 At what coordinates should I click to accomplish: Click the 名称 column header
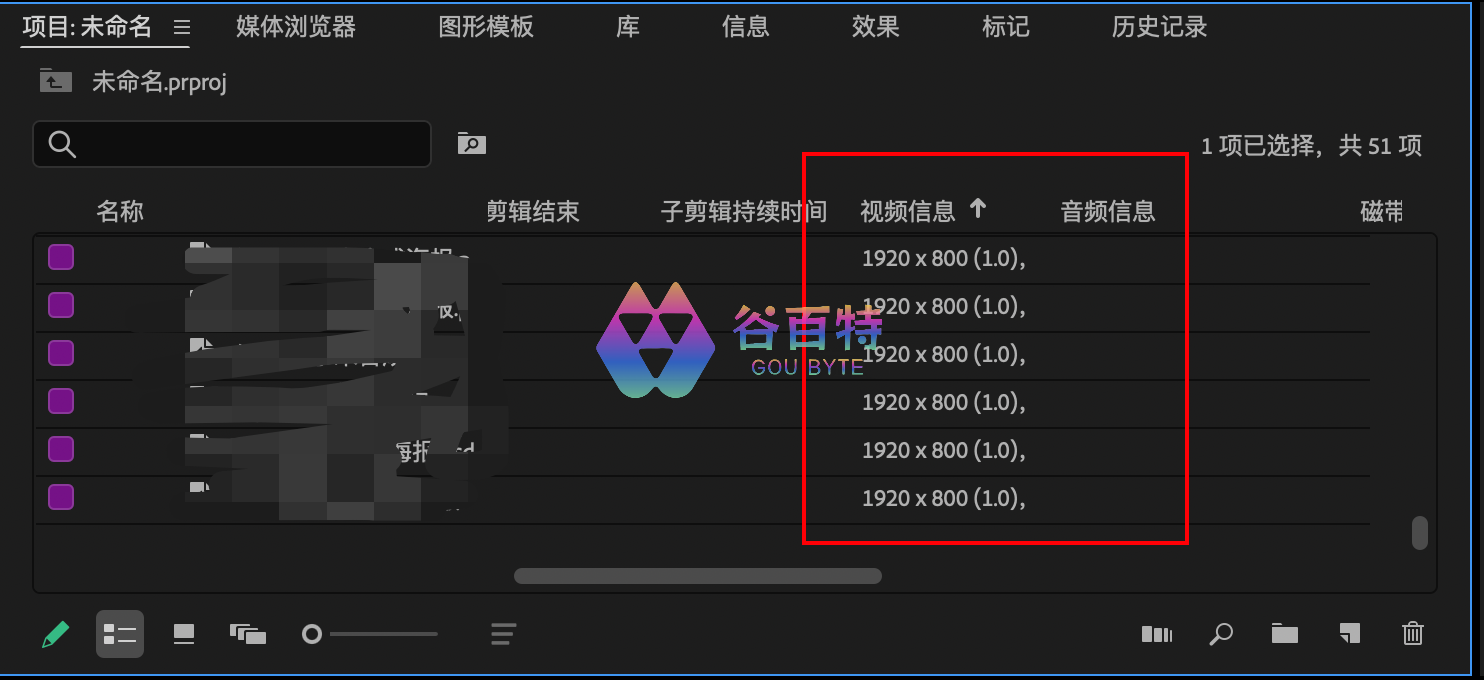click(120, 211)
